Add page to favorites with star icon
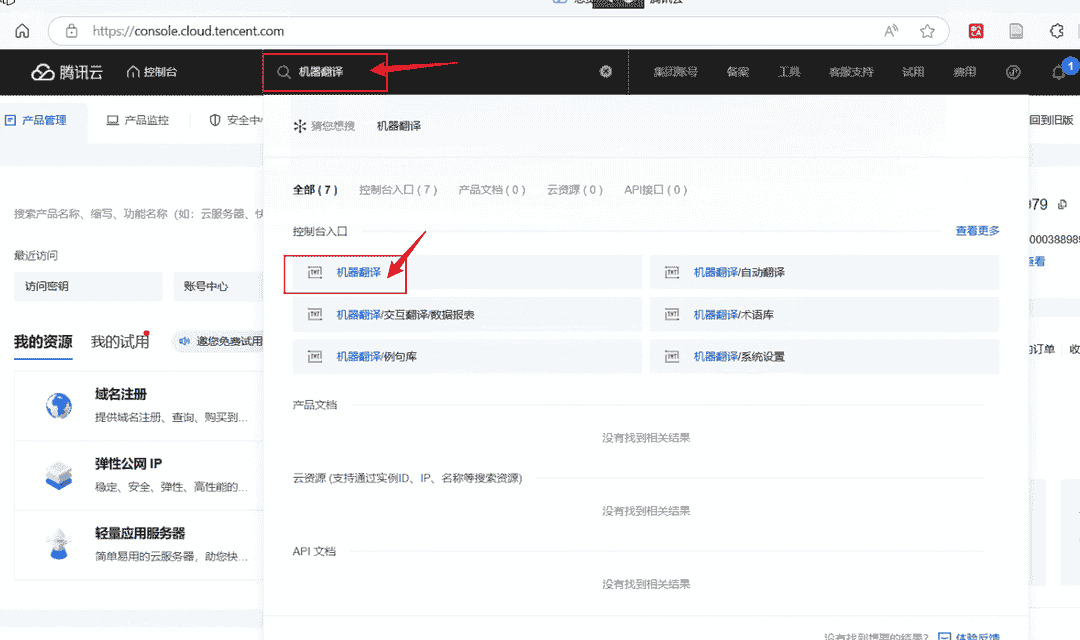The width and height of the screenshot is (1080, 640). [927, 31]
